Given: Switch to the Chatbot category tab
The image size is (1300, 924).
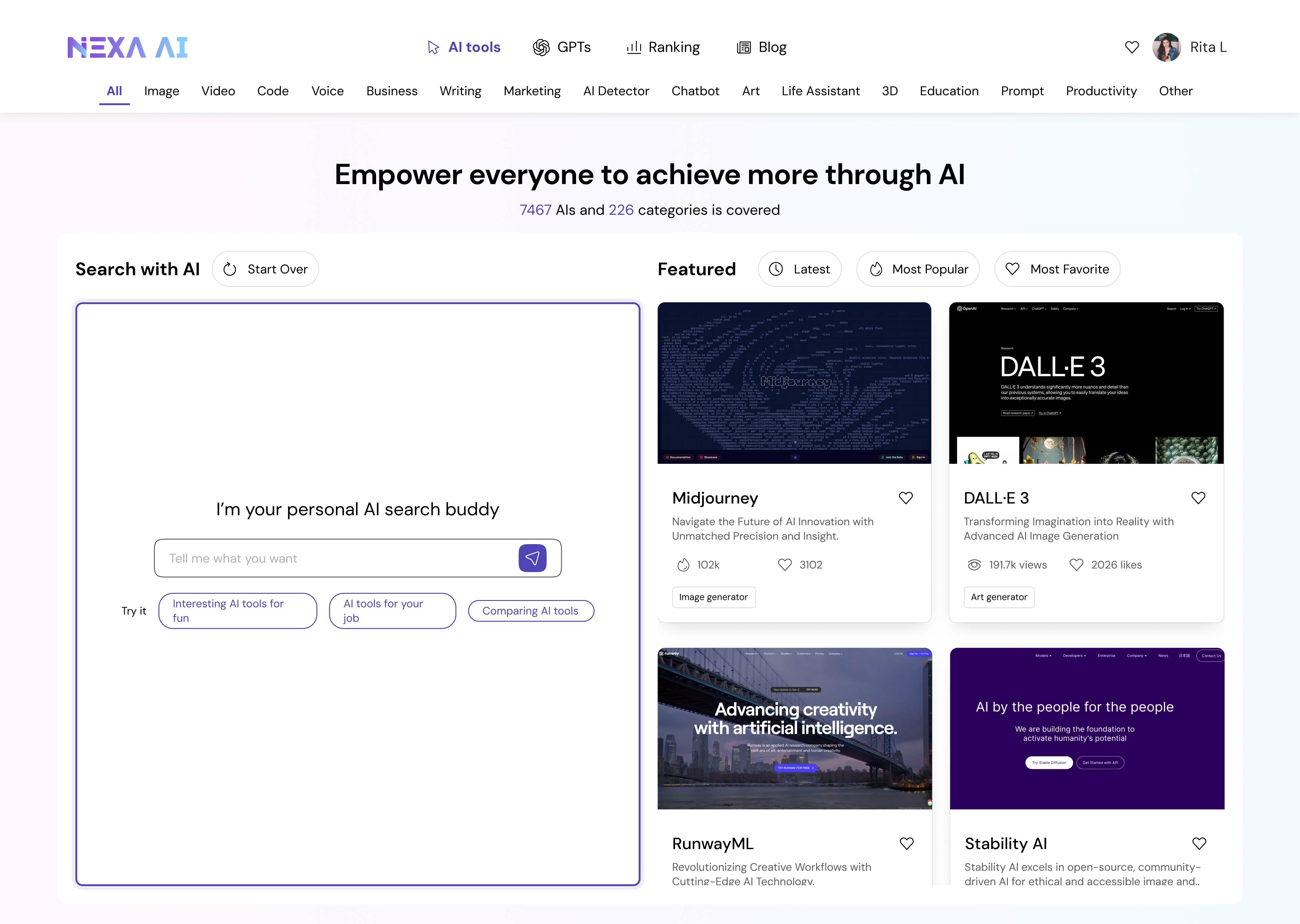Looking at the screenshot, I should pyautogui.click(x=695, y=91).
